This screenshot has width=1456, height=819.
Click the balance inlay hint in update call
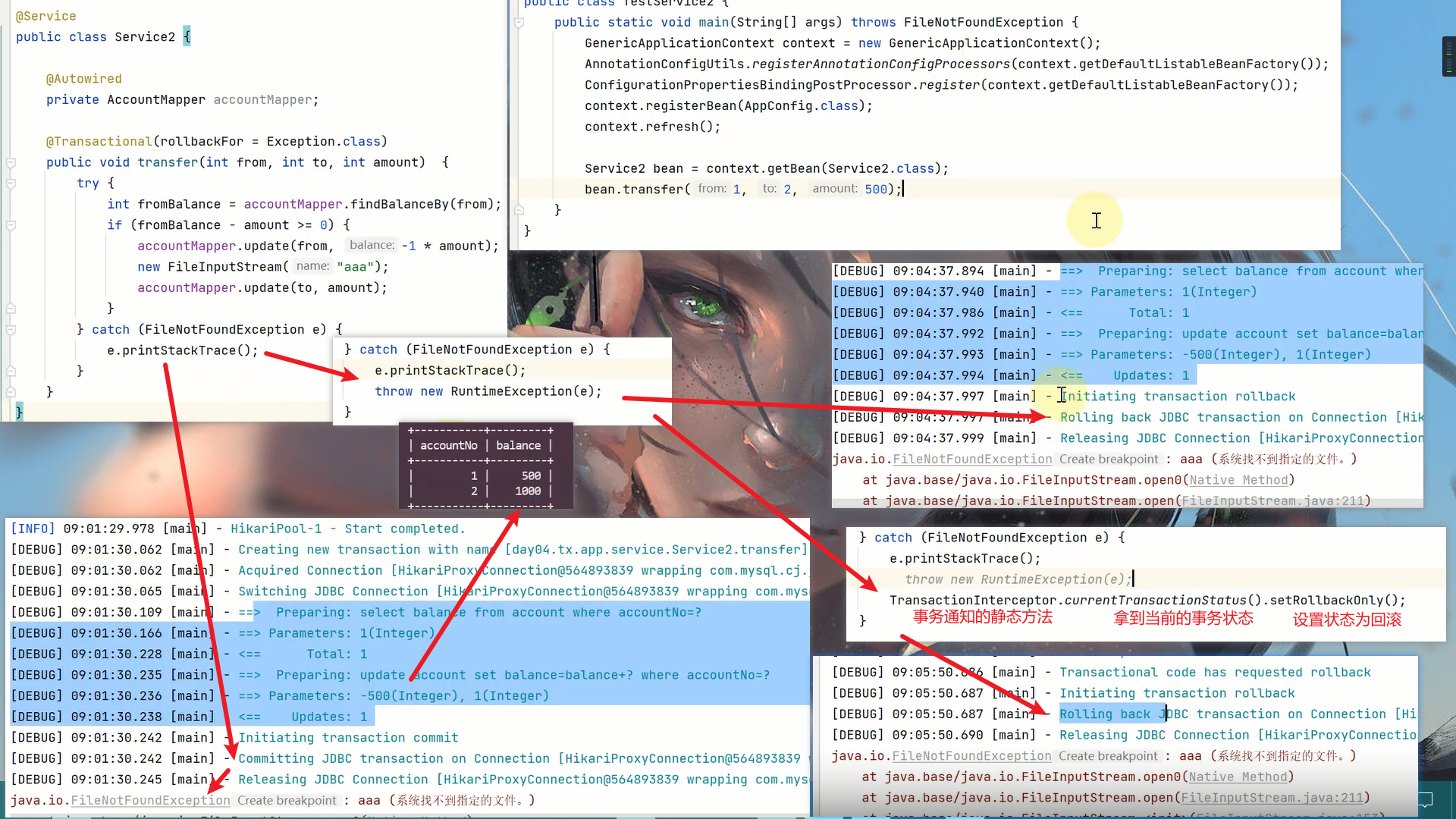click(372, 245)
